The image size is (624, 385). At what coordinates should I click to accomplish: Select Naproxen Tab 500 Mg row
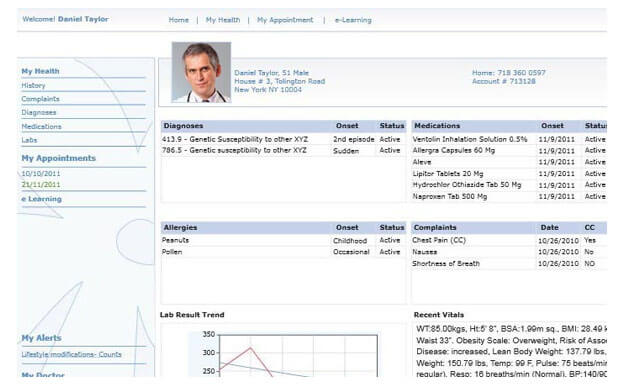(x=509, y=196)
